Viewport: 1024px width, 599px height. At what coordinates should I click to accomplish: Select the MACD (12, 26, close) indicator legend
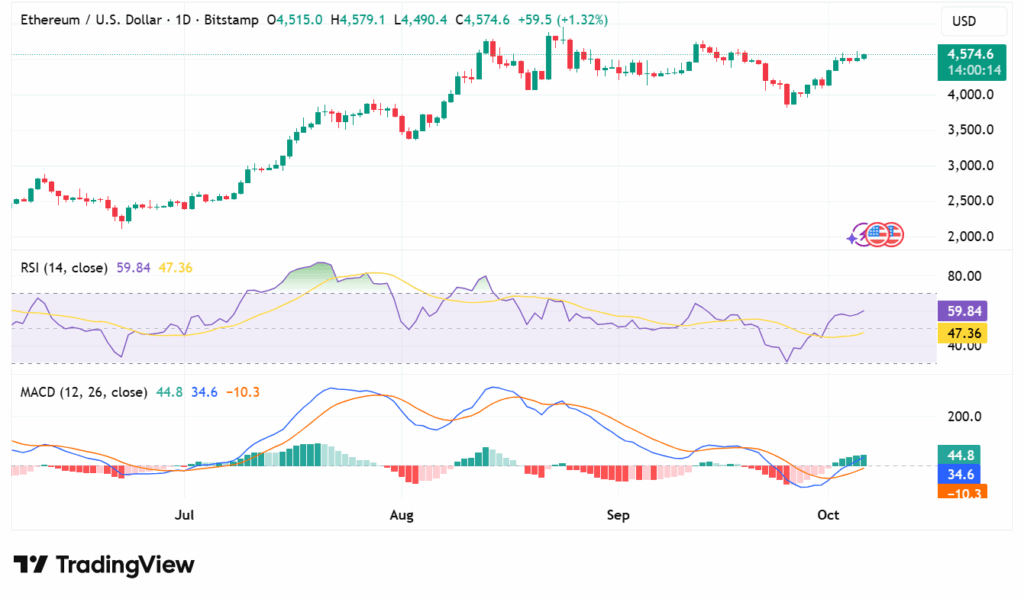click(84, 392)
